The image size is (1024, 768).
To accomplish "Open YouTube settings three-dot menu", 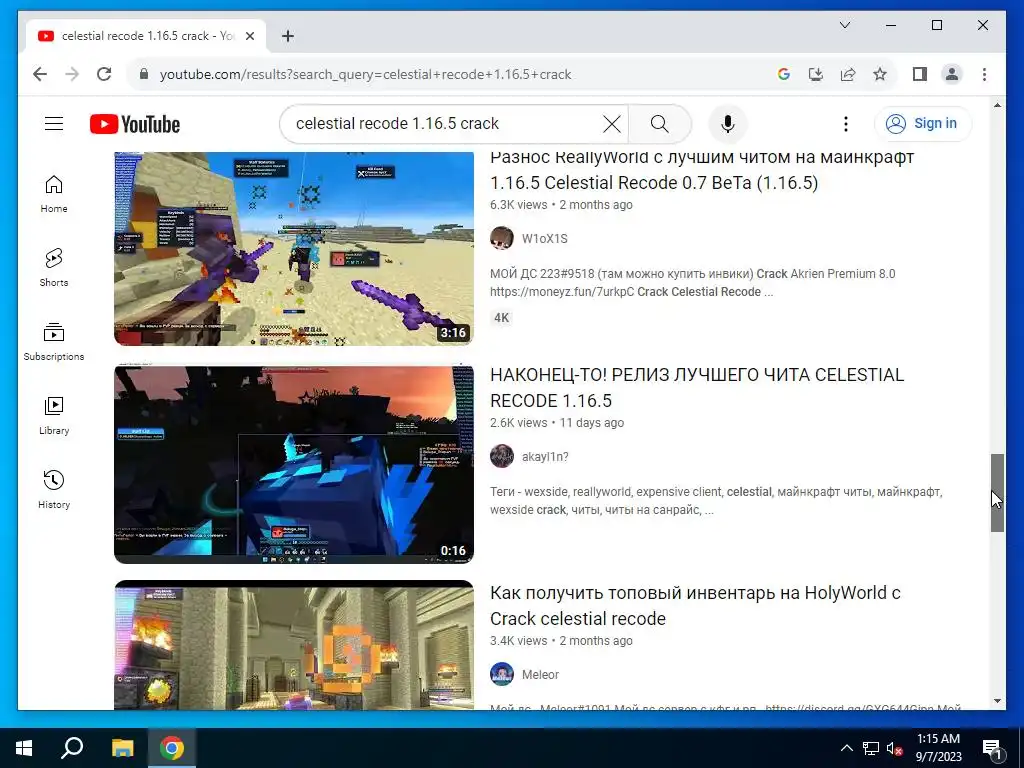I will click(846, 123).
